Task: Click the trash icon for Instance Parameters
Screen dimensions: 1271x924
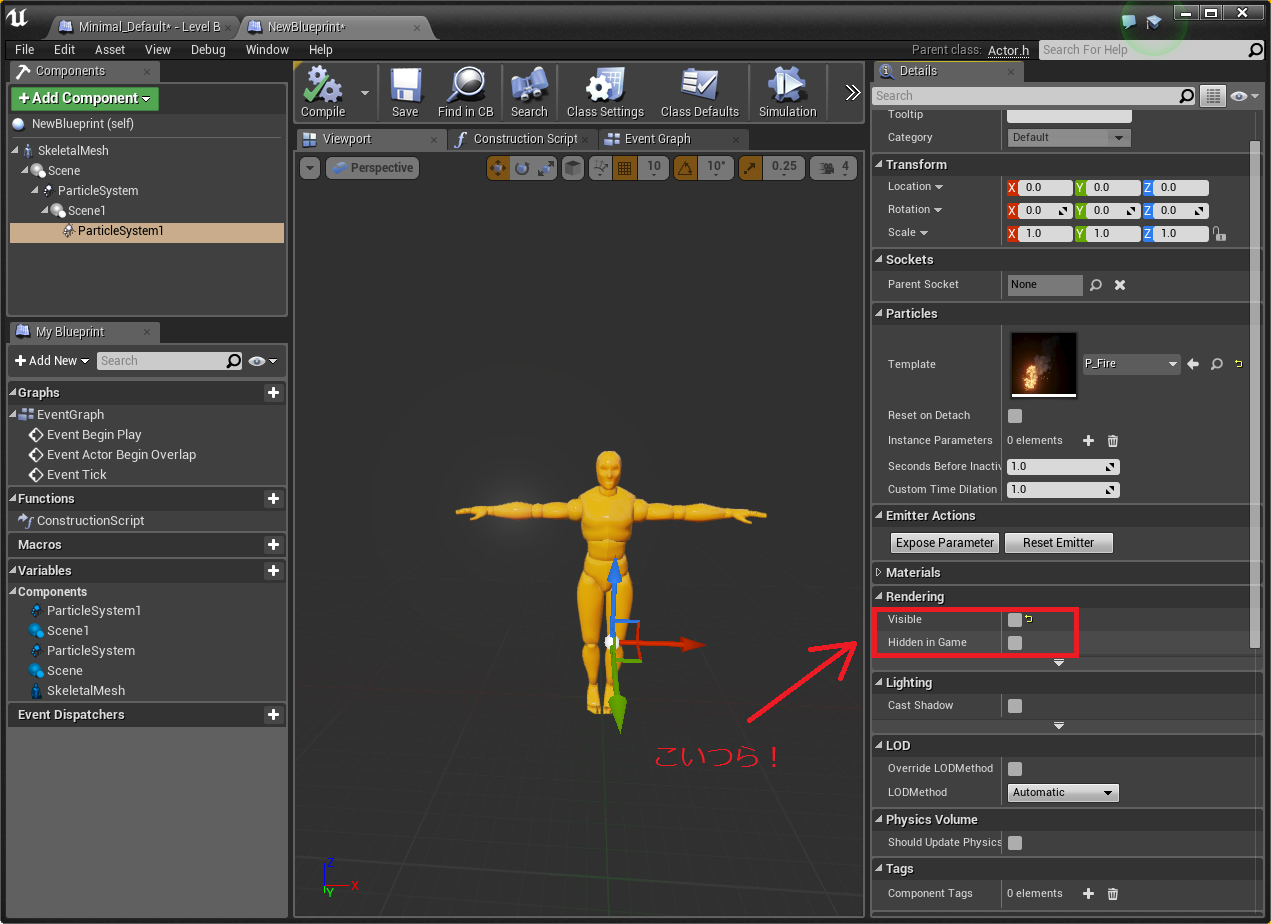Action: pos(1113,441)
